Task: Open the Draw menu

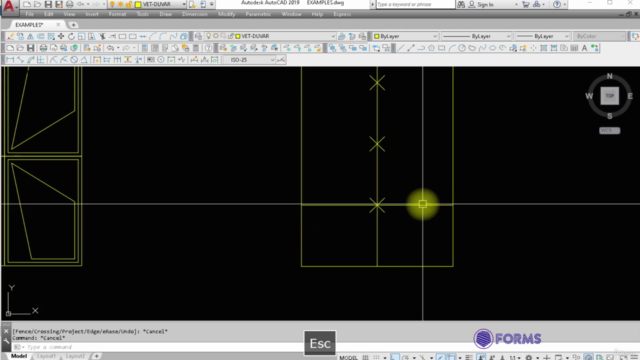Action: (x=165, y=14)
